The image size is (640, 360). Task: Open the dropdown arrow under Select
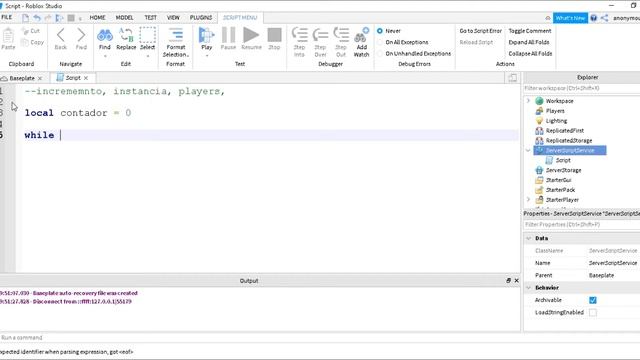click(x=147, y=56)
